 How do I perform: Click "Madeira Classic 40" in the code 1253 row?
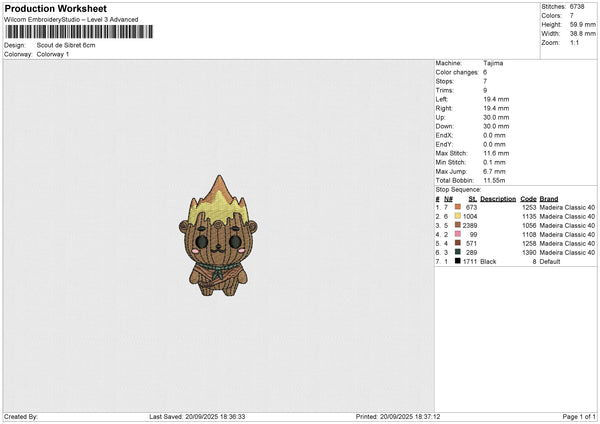coord(567,207)
